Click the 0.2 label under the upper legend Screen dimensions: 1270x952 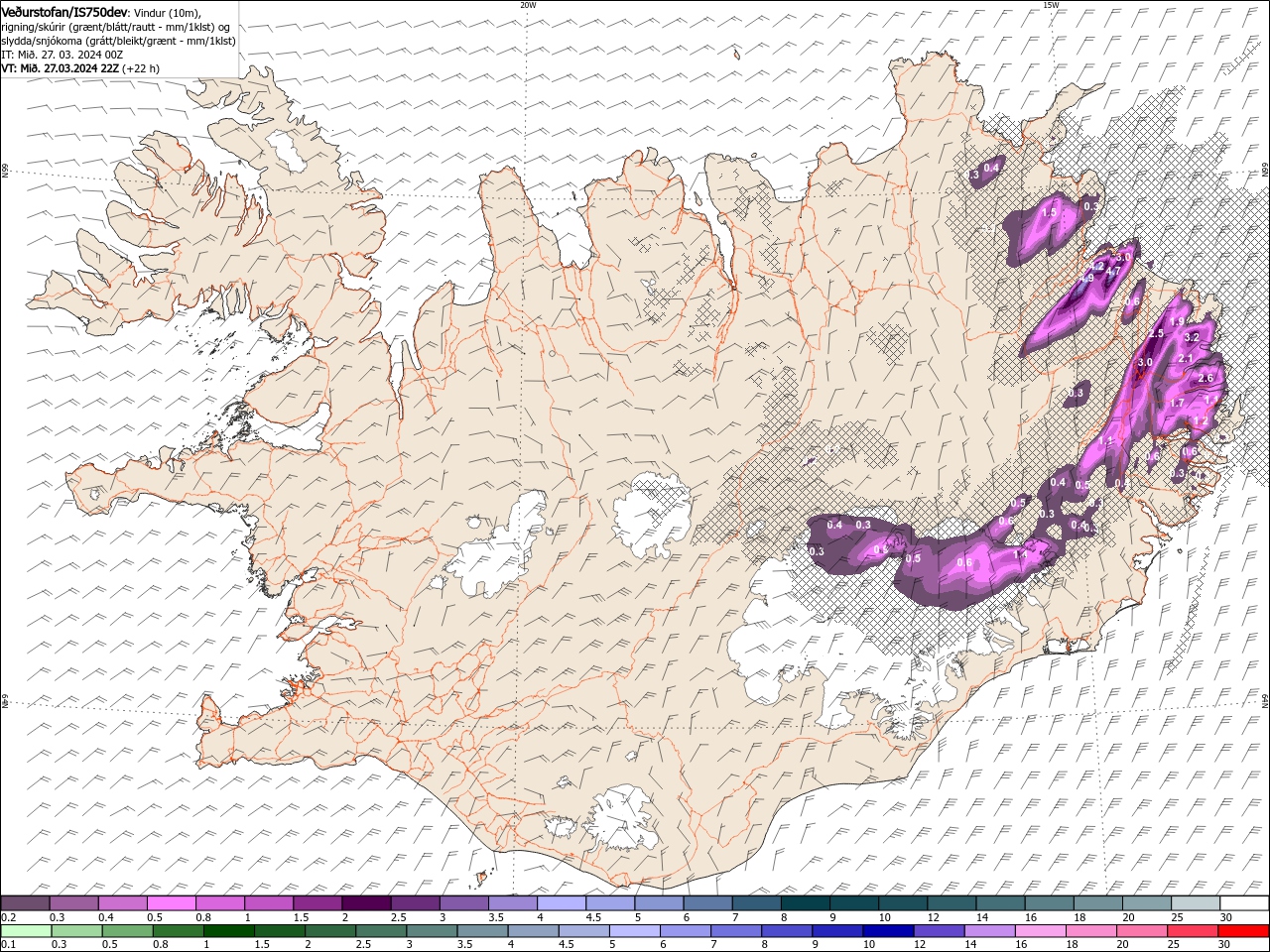coord(8,916)
